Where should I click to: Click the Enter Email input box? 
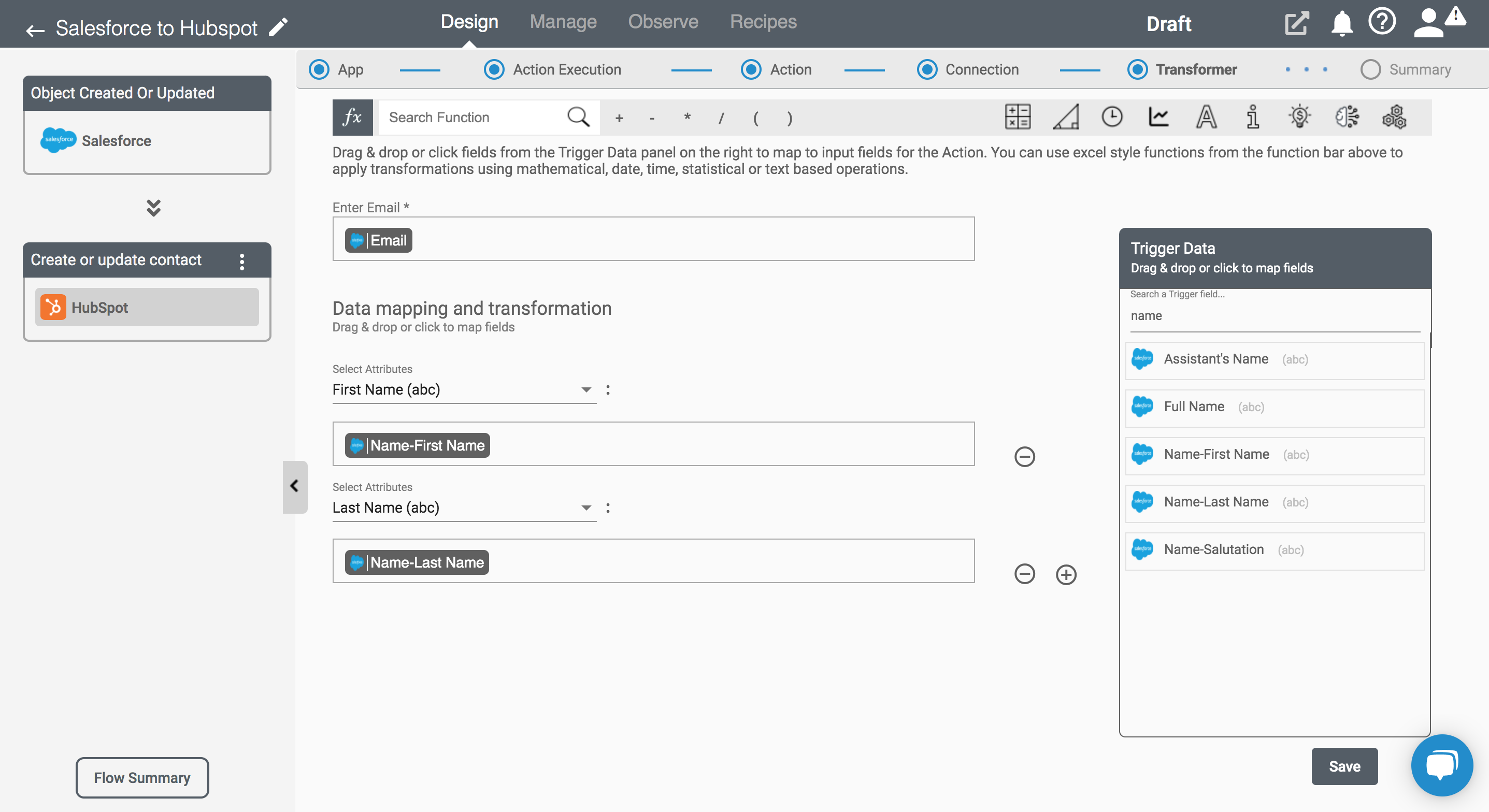pyautogui.click(x=653, y=239)
